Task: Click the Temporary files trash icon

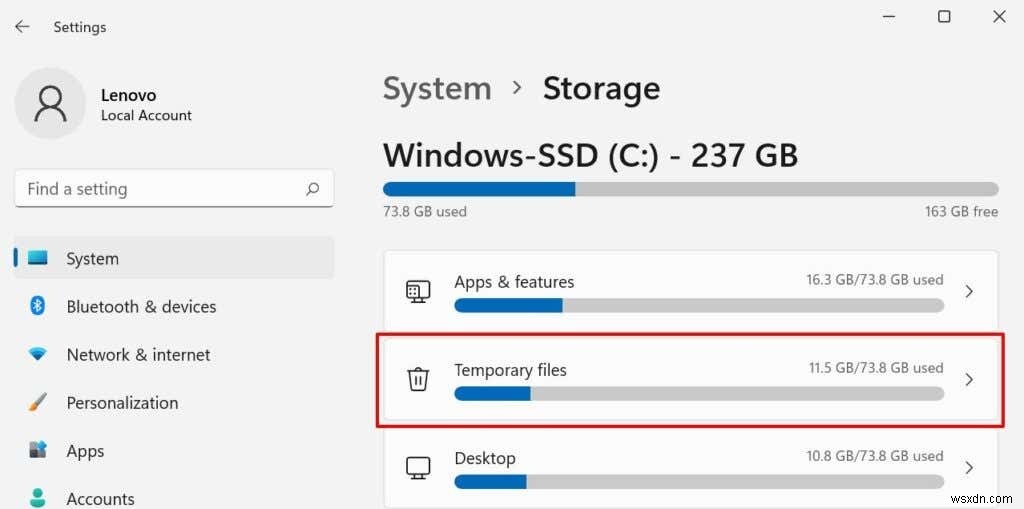Action: (418, 380)
